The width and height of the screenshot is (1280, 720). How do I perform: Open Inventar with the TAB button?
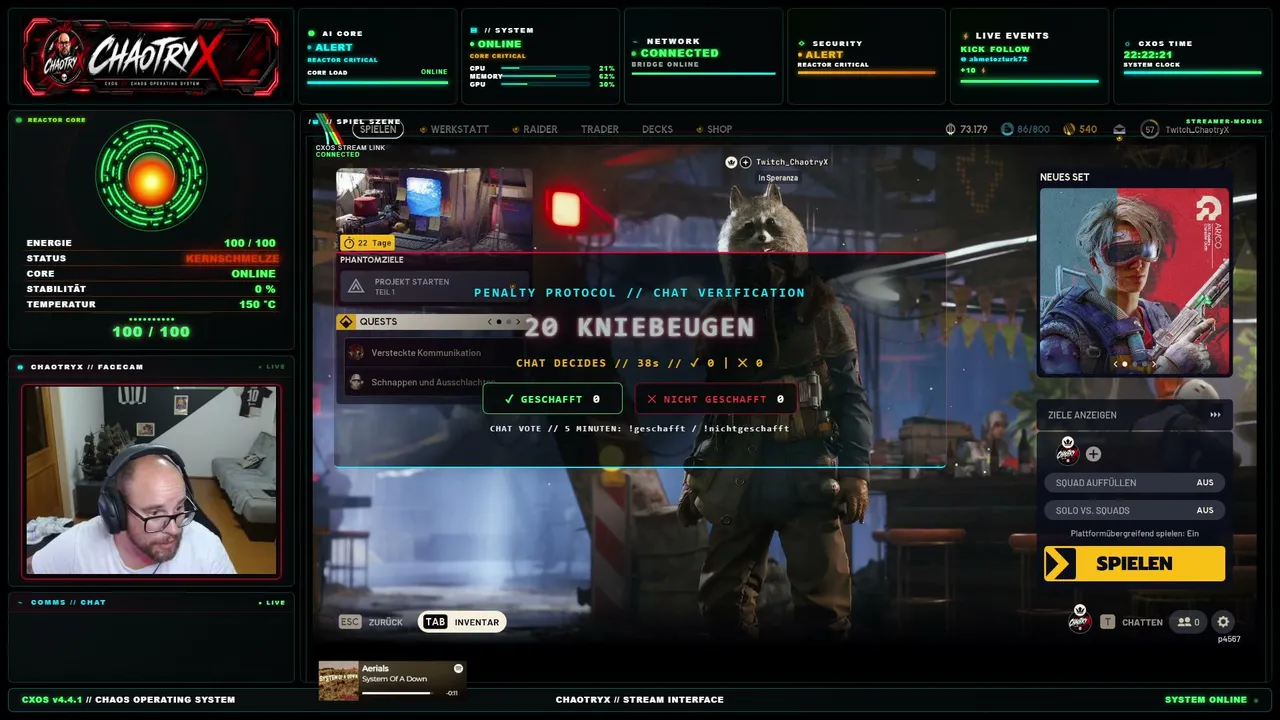pos(462,622)
